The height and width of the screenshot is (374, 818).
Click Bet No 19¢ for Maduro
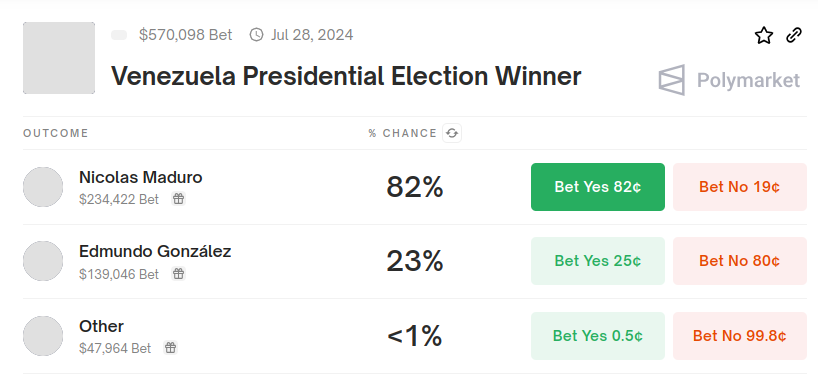[x=740, y=187]
